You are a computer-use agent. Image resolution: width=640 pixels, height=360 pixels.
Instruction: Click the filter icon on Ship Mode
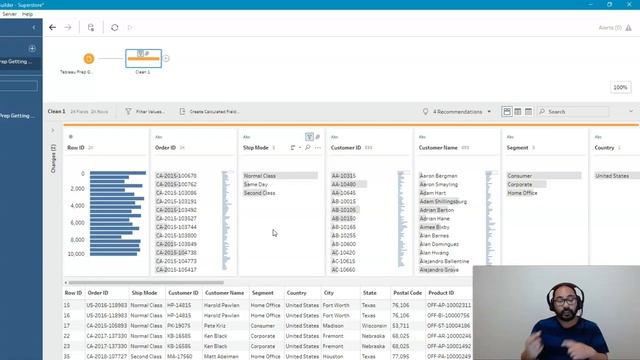pos(309,137)
